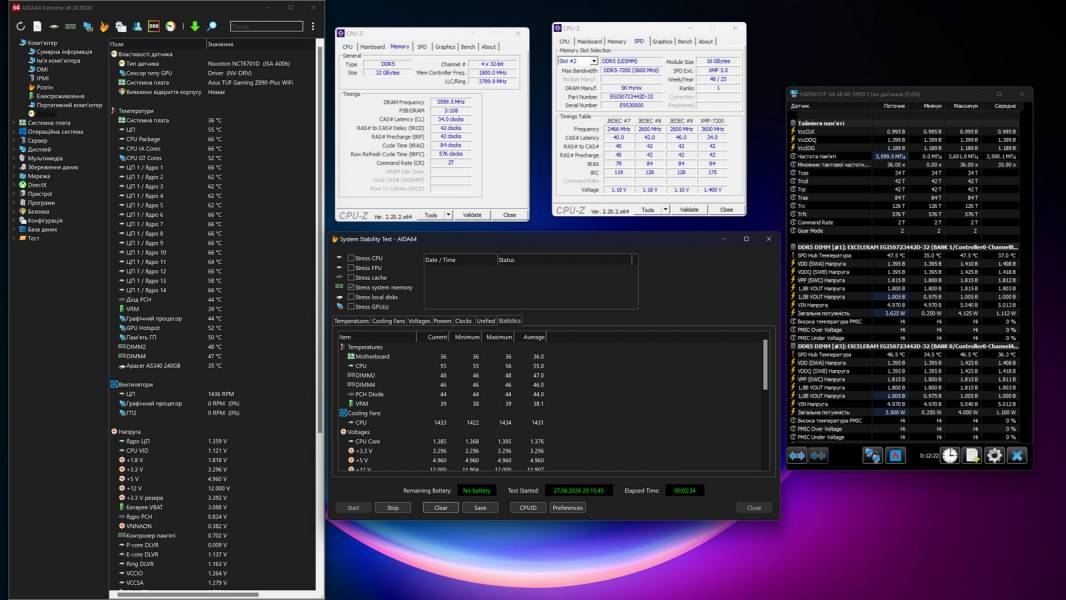This screenshot has height=600, width=1066.
Task: Open Tools dropdown arrow in CPU-Z Memory window
Action: click(448, 215)
